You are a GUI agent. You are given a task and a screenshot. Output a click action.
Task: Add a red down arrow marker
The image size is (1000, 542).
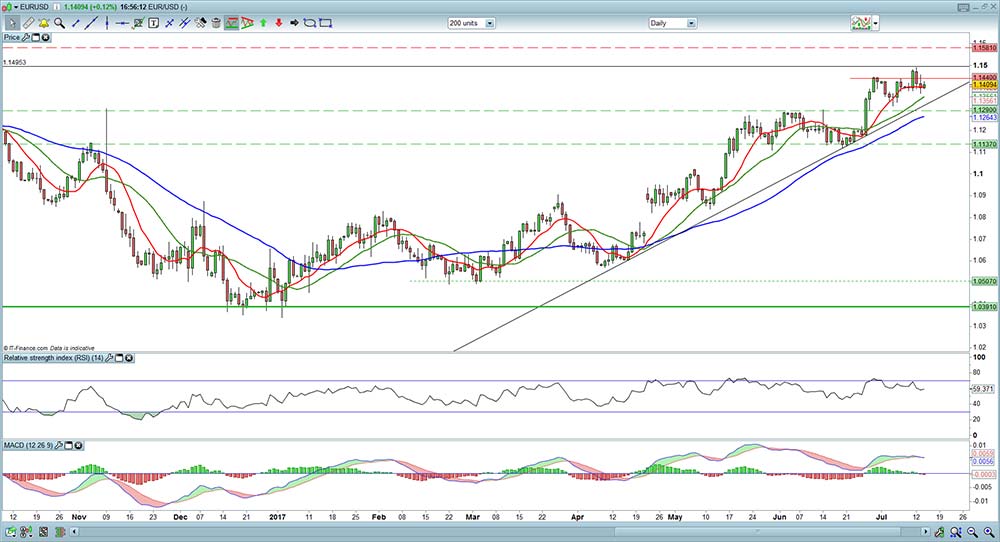coord(279,23)
